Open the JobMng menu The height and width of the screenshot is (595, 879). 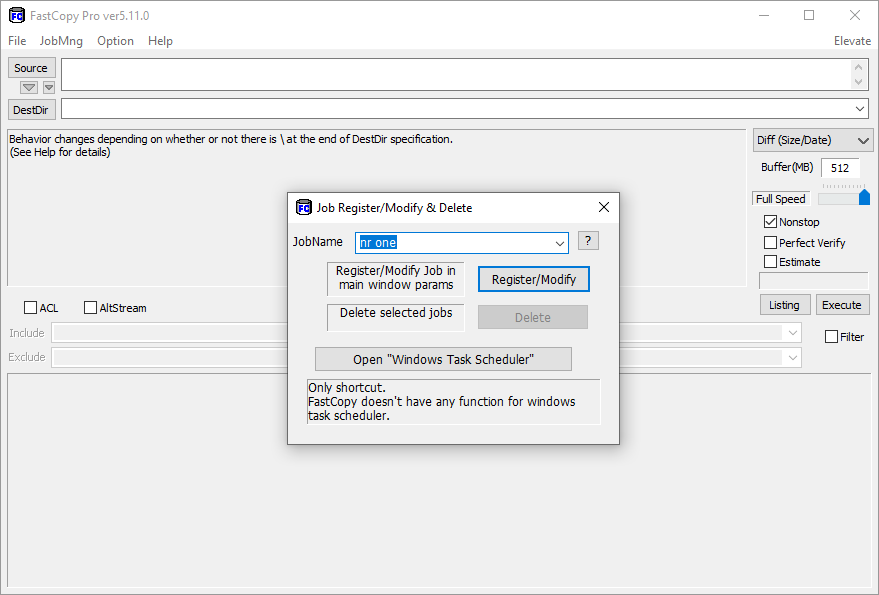coord(61,41)
